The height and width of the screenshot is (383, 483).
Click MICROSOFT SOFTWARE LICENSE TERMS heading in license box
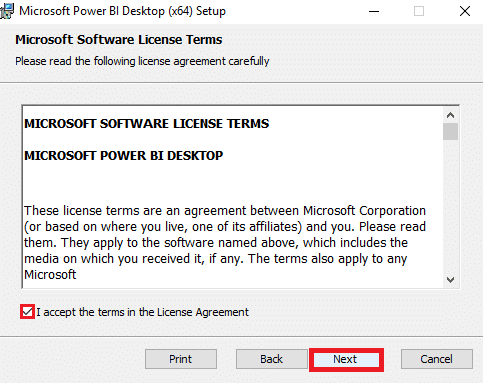(147, 124)
